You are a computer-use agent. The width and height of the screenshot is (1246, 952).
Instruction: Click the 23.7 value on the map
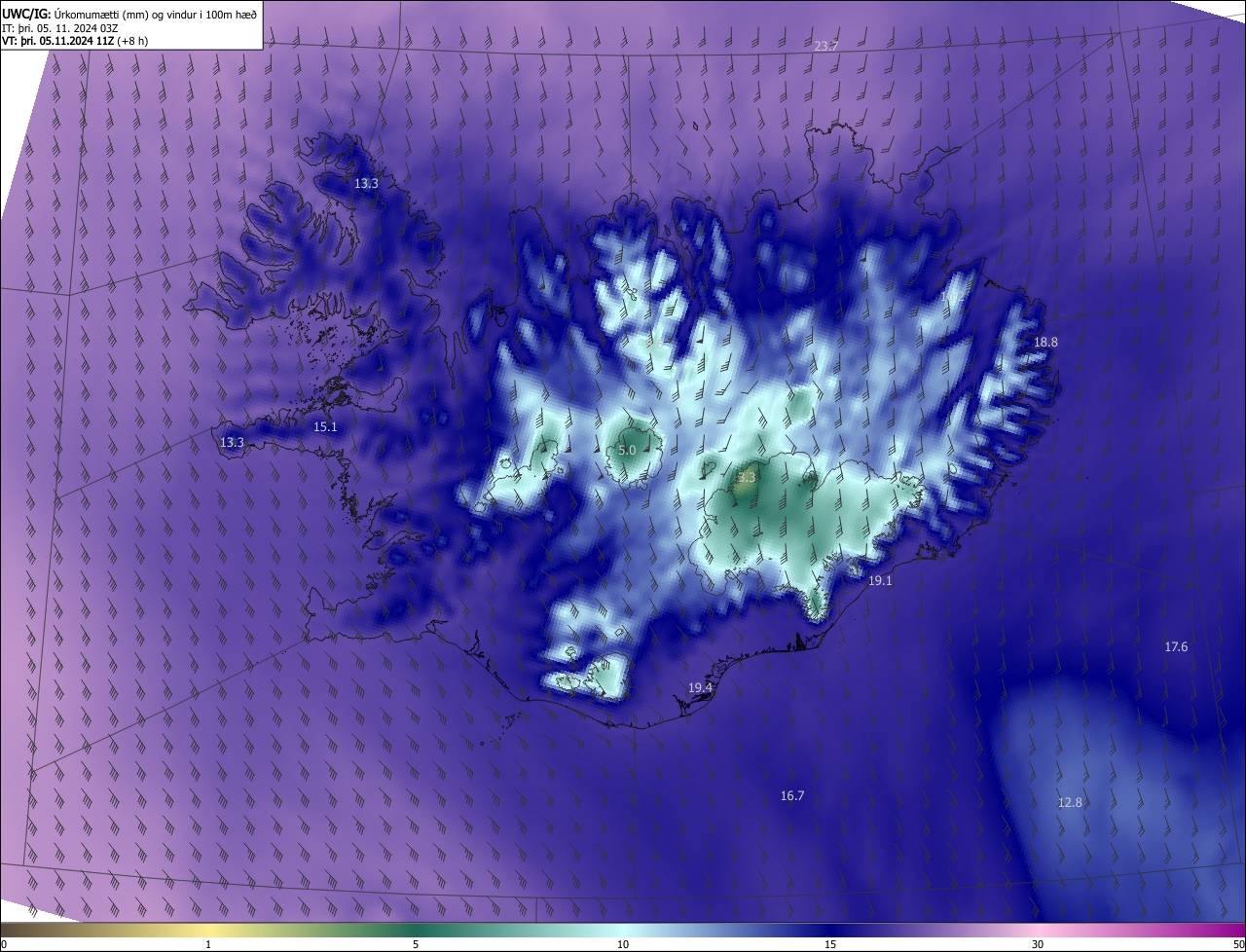tap(826, 47)
